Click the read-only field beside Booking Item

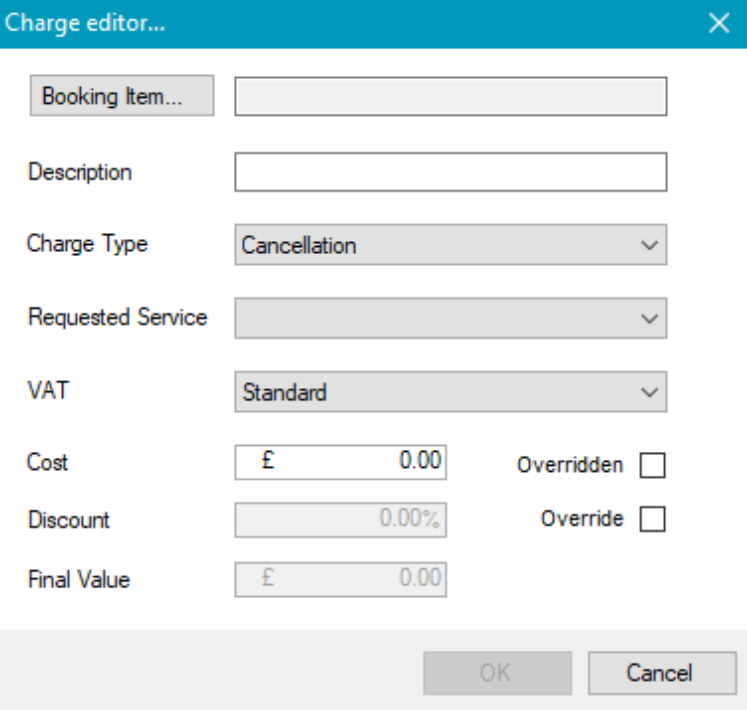coord(450,98)
